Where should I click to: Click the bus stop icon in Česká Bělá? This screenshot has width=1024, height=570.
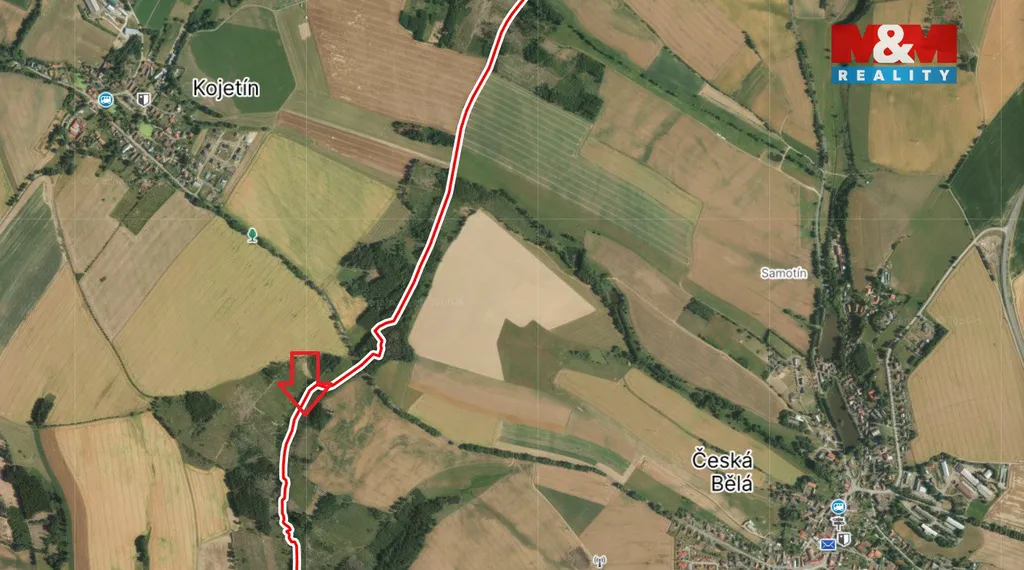[839, 507]
